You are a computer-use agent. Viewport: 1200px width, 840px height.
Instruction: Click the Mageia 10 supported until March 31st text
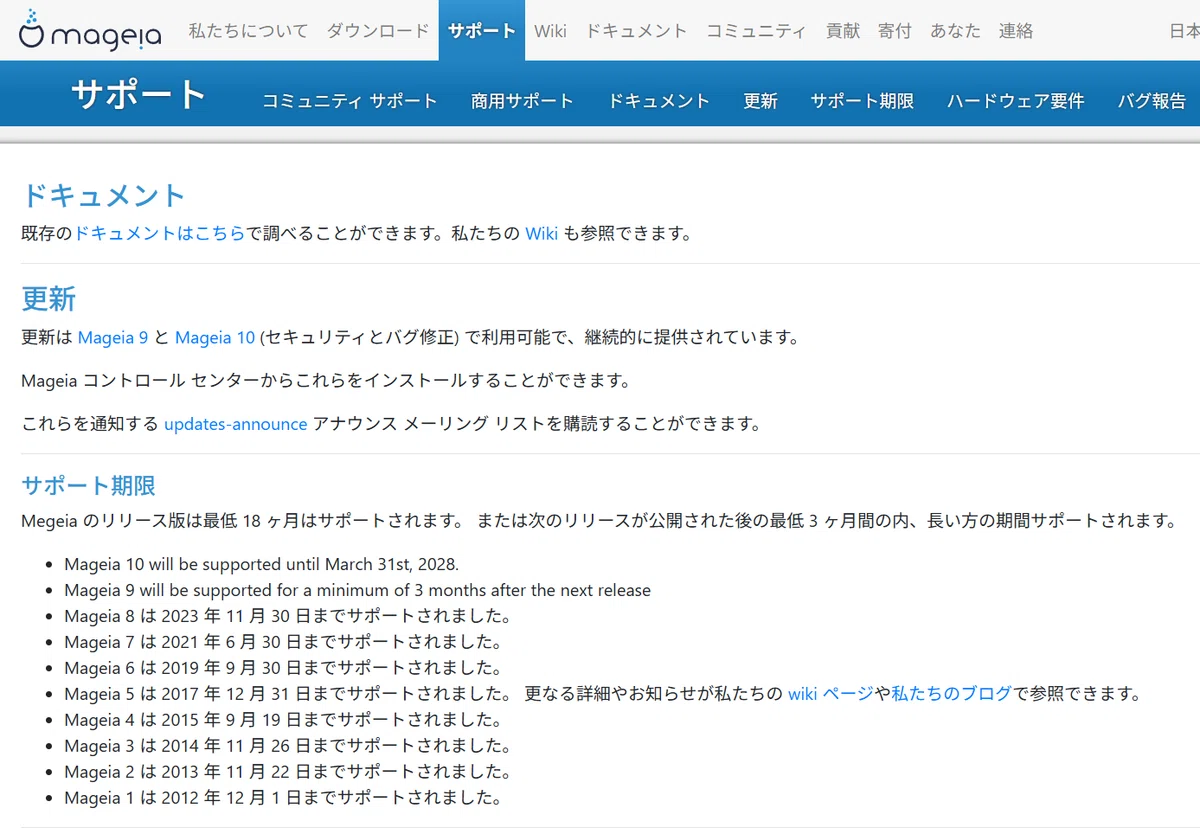coord(261,564)
